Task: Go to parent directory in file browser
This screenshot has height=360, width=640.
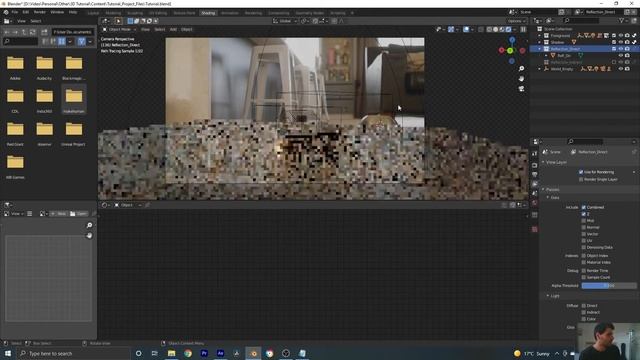Action: pyautogui.click(x=24, y=32)
